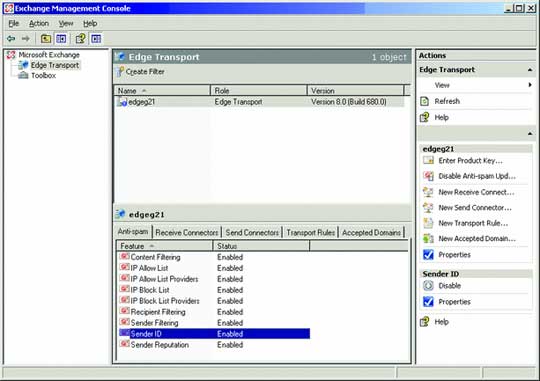Switch to the Send Connectors tab
Viewport: 540px width, 381px height.
click(x=252, y=233)
